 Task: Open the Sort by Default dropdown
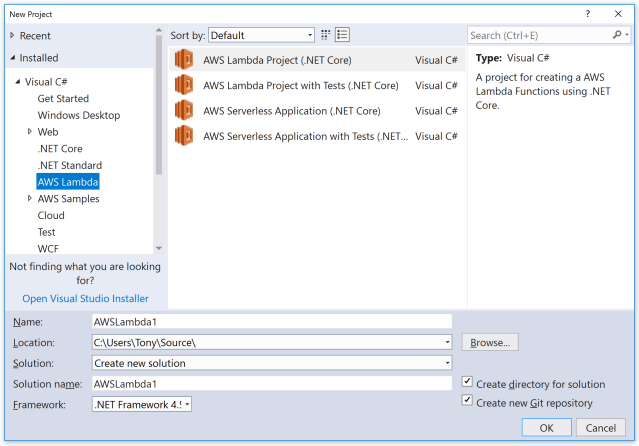pyautogui.click(x=261, y=35)
